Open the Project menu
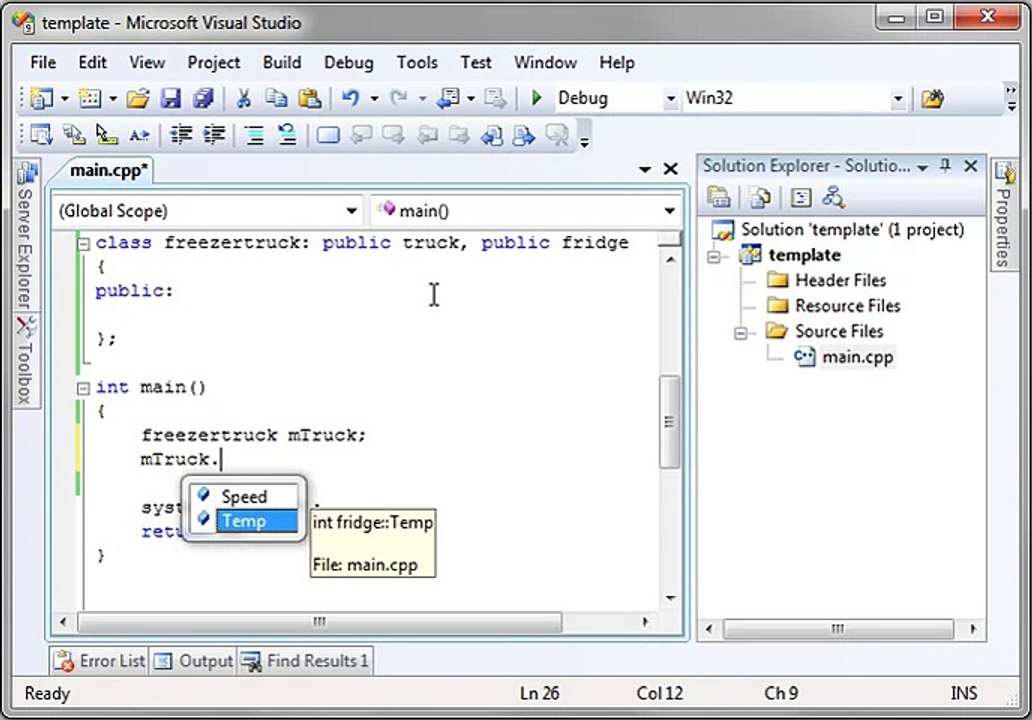 coord(214,63)
